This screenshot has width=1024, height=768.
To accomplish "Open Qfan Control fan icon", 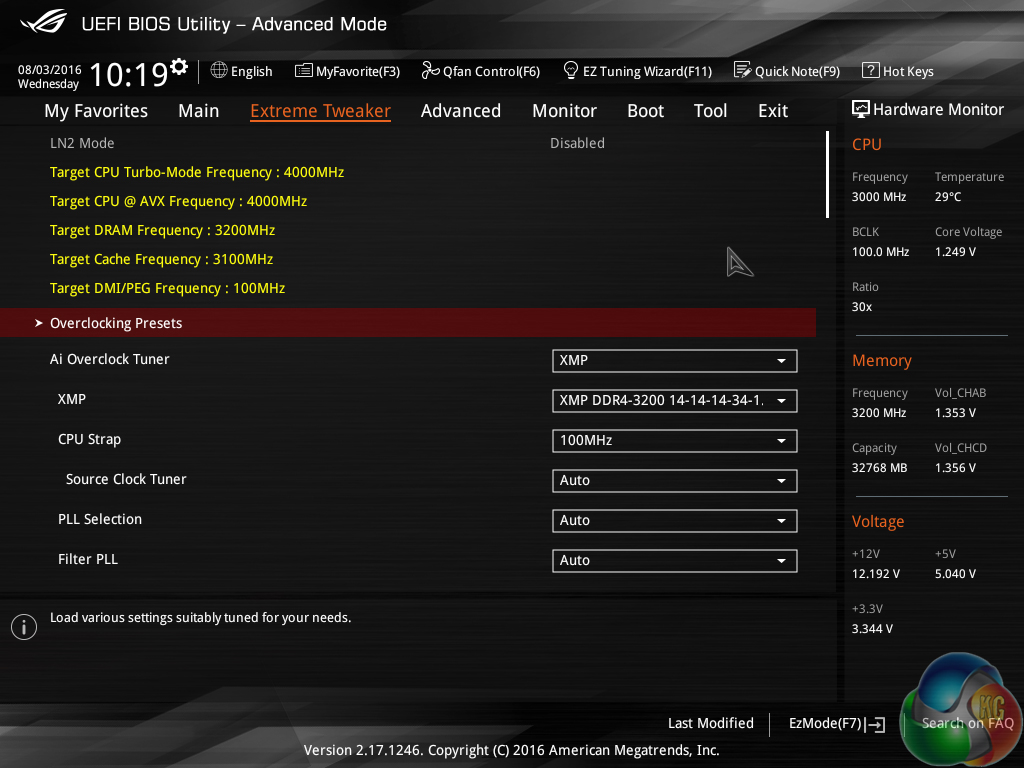I will coord(430,70).
